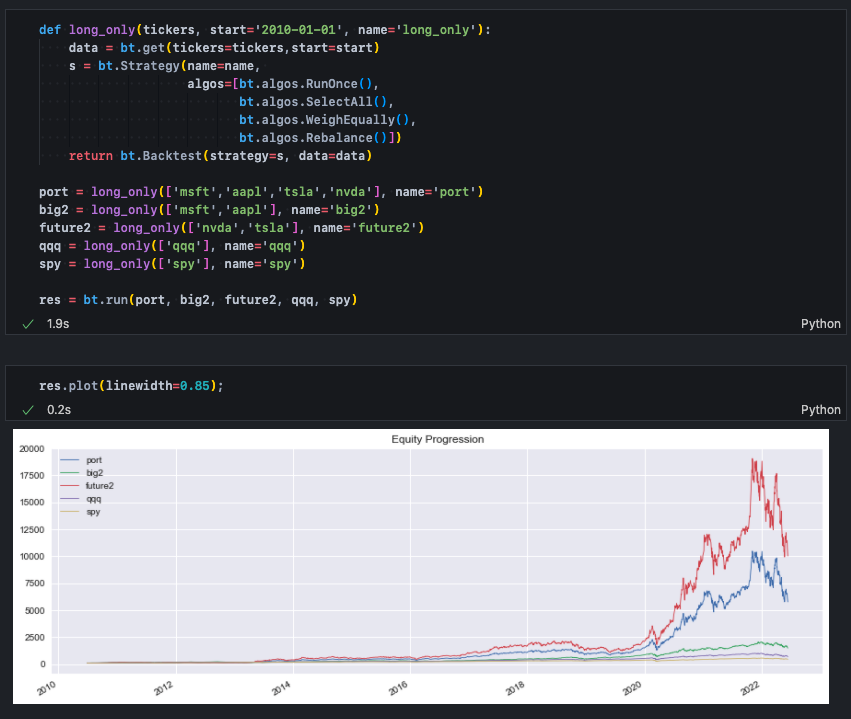851x719 pixels.
Task: Click the 'strategy=s' argument in the Backtest call
Action: [246, 156]
